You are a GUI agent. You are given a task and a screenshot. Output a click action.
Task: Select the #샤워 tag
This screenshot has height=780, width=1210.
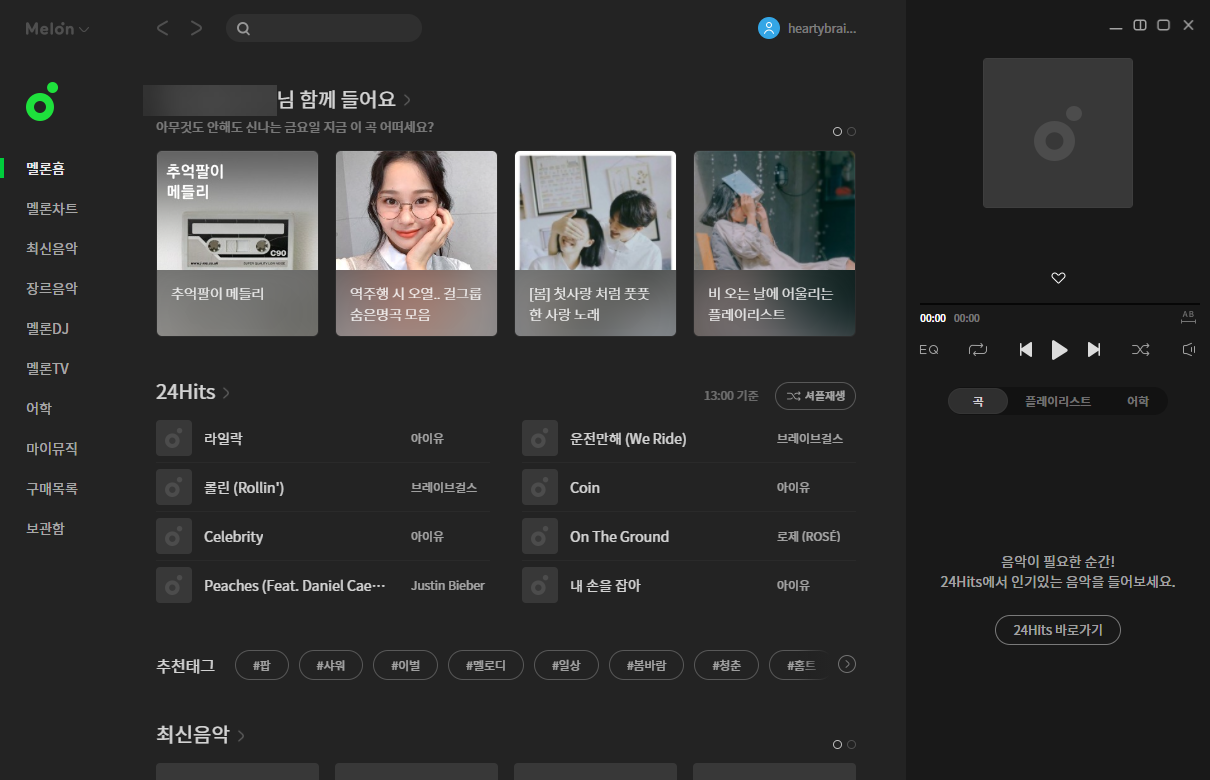tap(331, 665)
